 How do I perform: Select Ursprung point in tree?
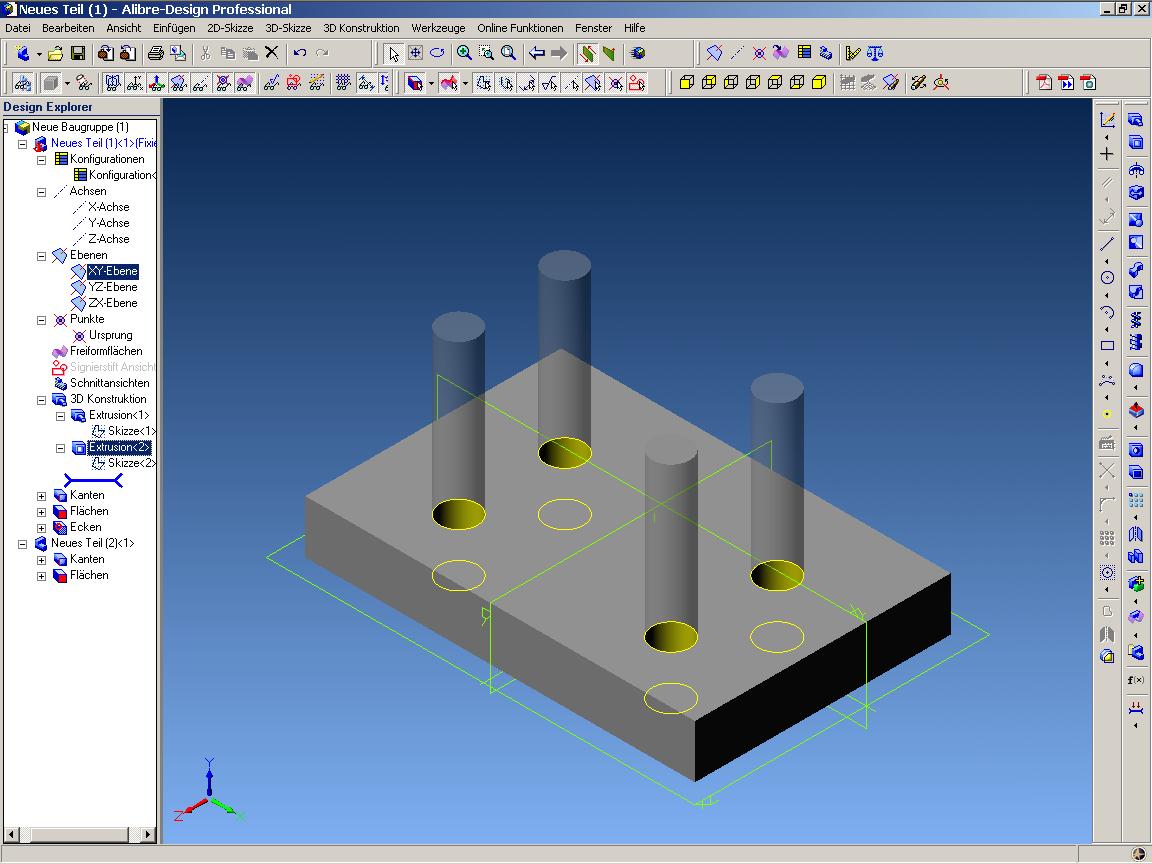pos(110,335)
